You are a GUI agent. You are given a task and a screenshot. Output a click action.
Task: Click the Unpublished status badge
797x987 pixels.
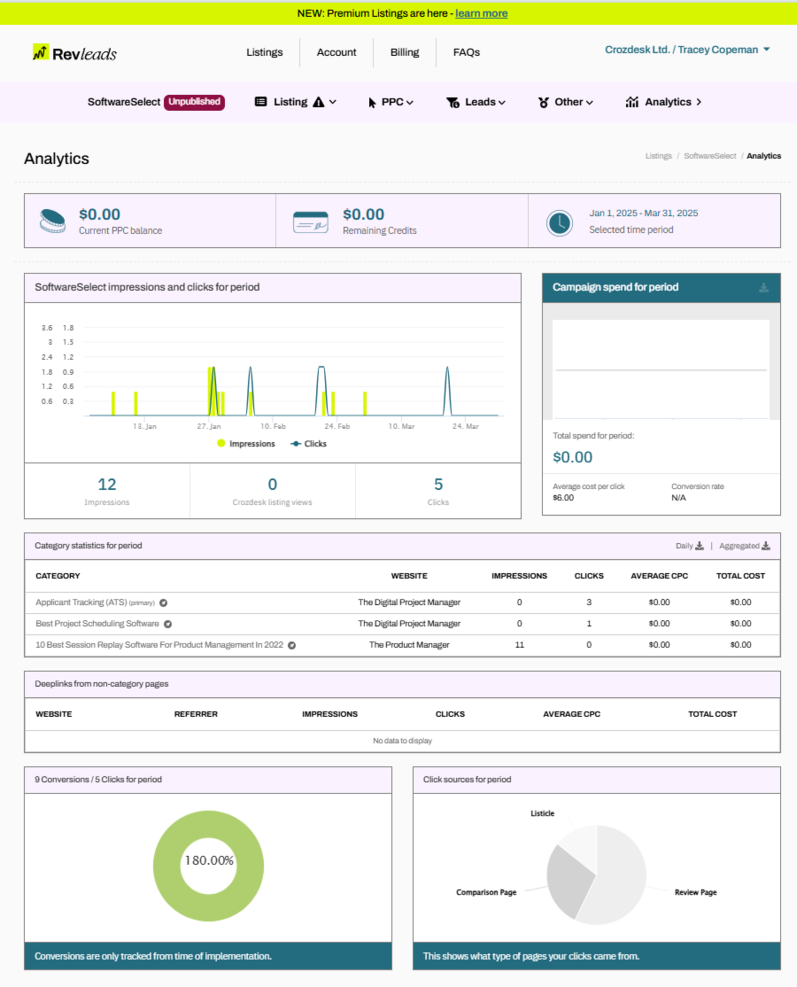[x=195, y=102]
